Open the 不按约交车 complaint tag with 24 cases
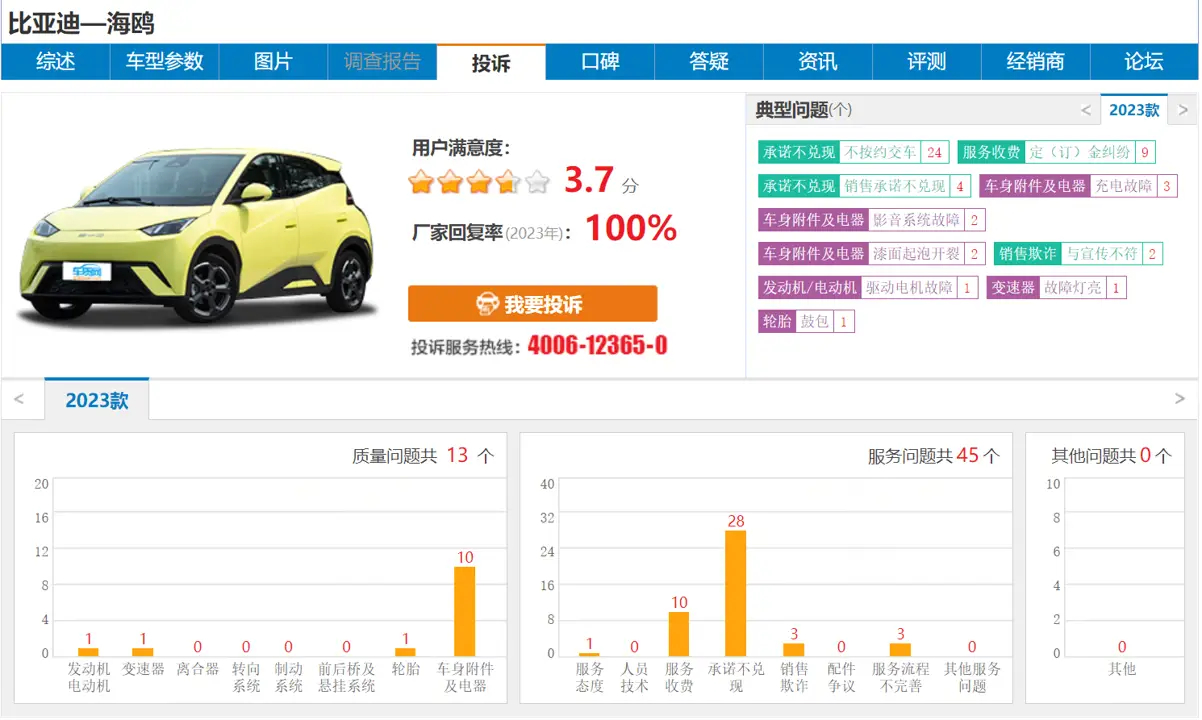 tap(880, 152)
